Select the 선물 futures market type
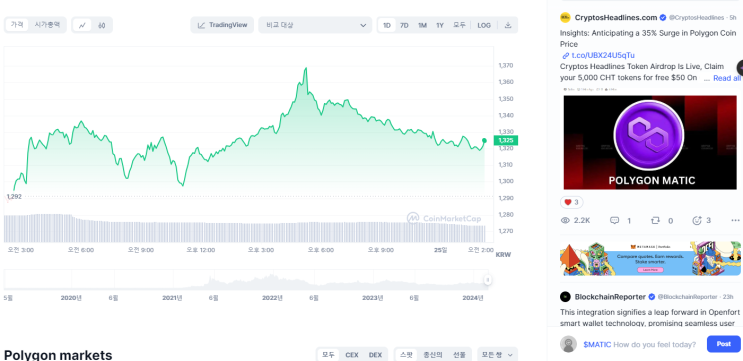This screenshot has height=361, width=743. point(459,355)
